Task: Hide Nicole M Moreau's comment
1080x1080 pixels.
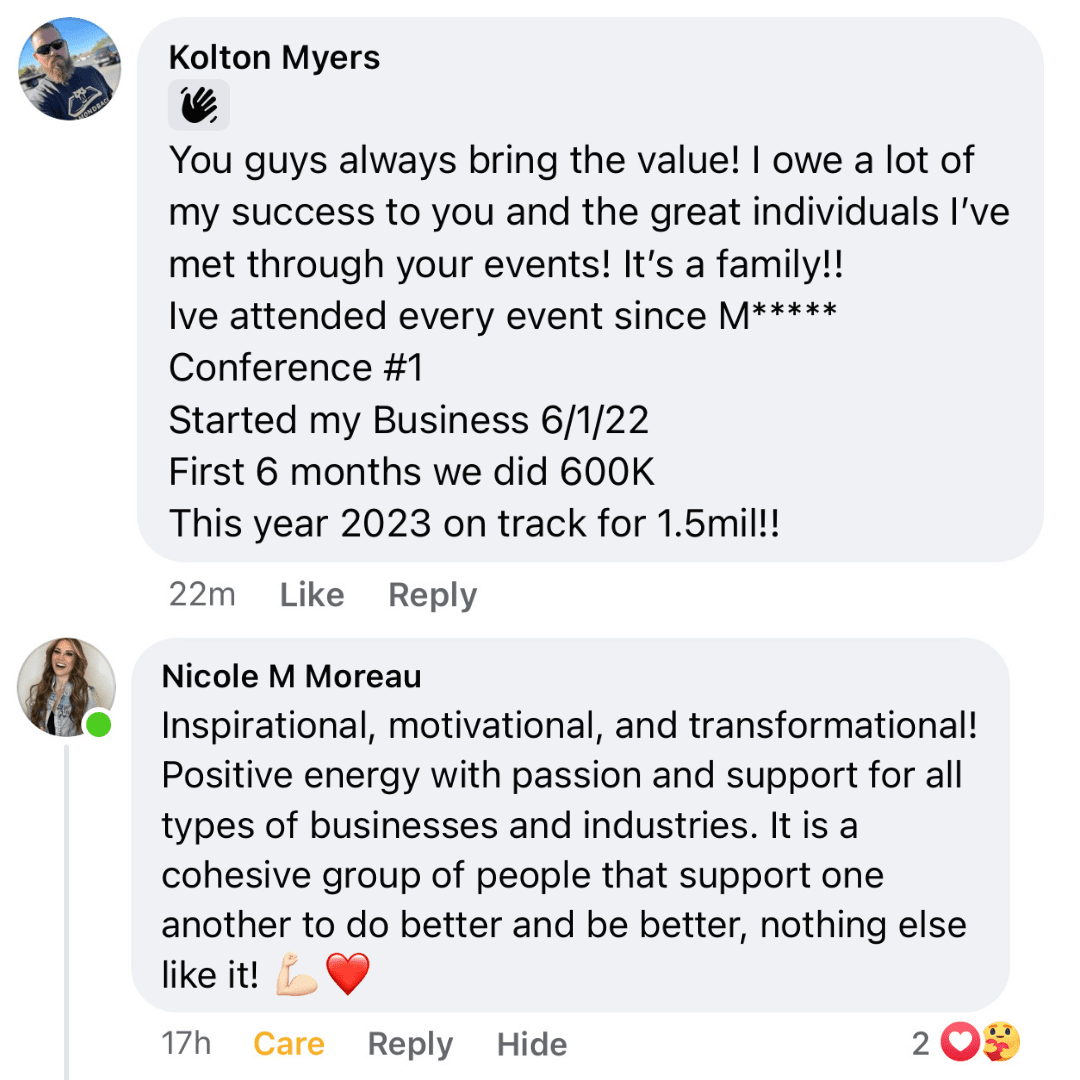Action: tap(532, 1044)
